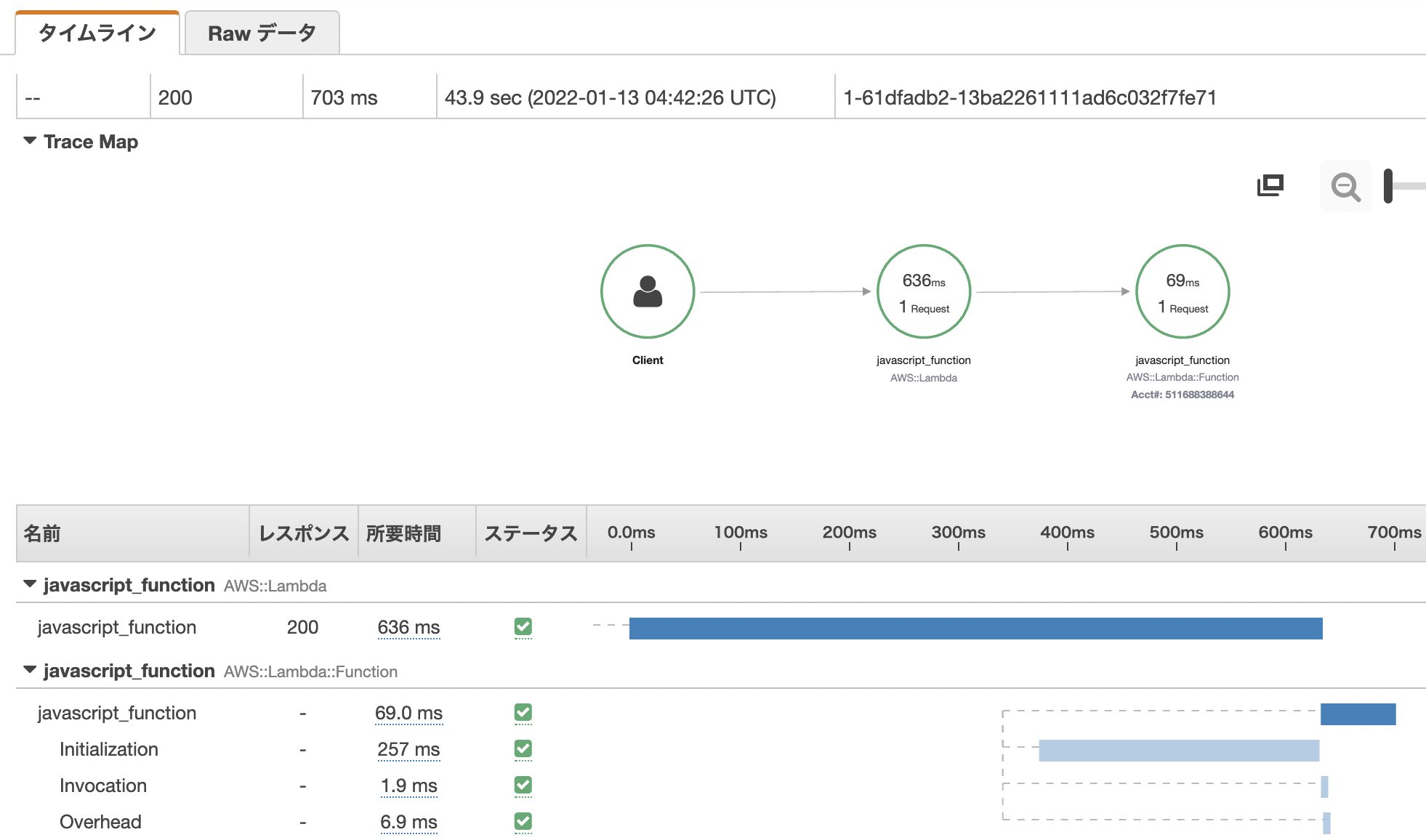1426x840 pixels.
Task: Click the 257 ms Initialization duration link
Action: 408,749
